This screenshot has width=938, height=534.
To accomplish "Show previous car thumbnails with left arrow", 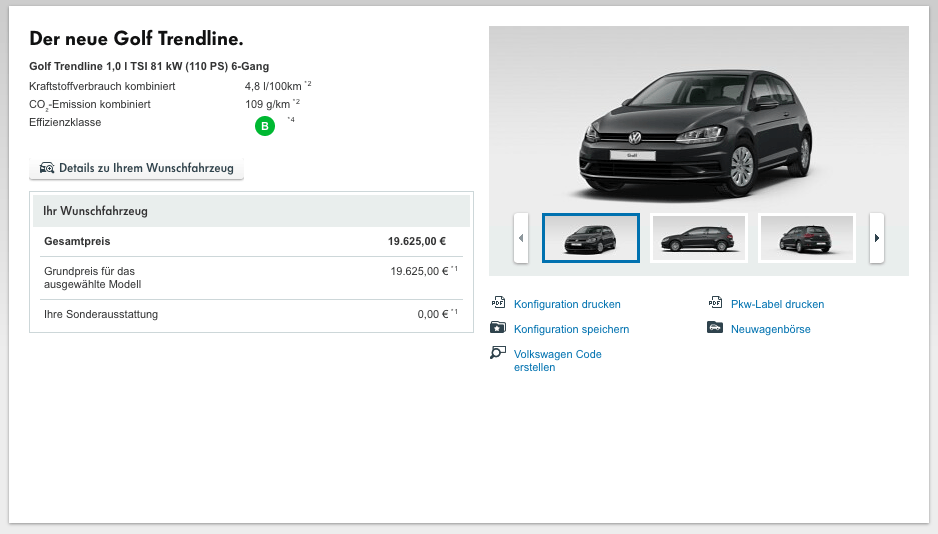I will tap(521, 238).
